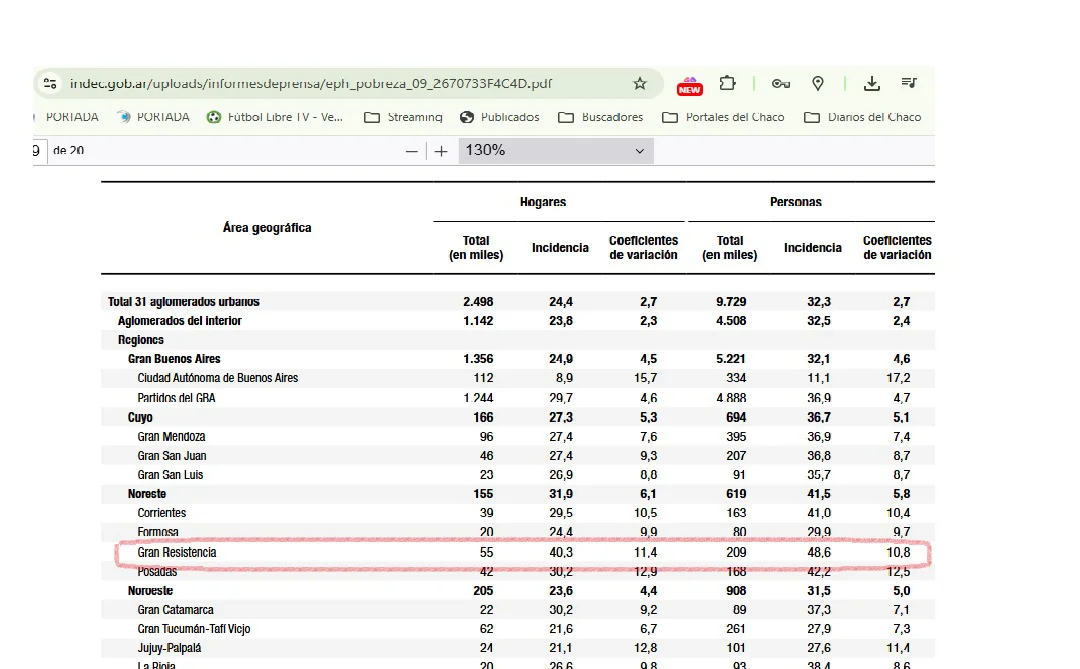Click the indec.gob.ar address bar URL
The image size is (1080, 669).
(x=311, y=83)
